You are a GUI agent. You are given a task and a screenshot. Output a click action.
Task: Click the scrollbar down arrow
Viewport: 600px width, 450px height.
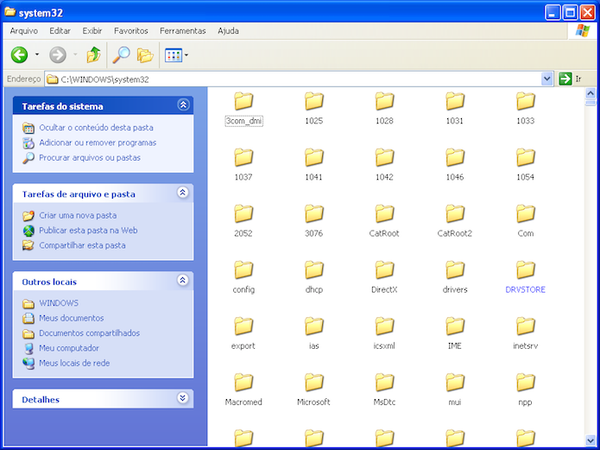pyautogui.click(x=590, y=440)
